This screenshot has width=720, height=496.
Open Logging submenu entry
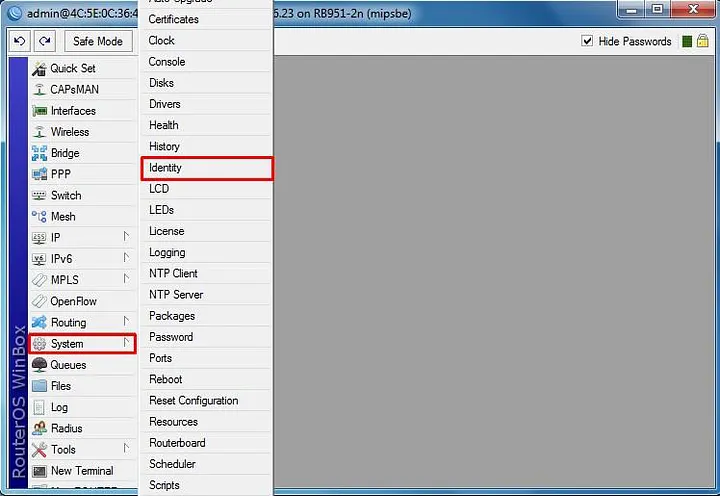(x=206, y=252)
